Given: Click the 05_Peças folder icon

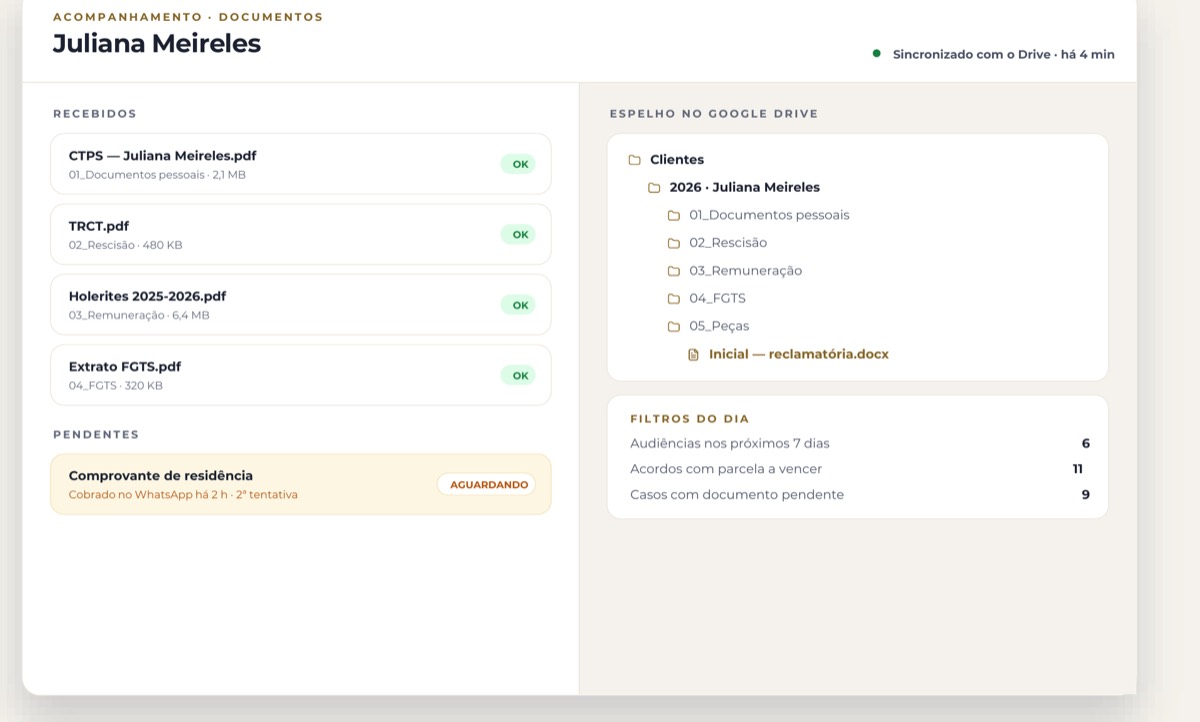Looking at the screenshot, I should coord(674,326).
